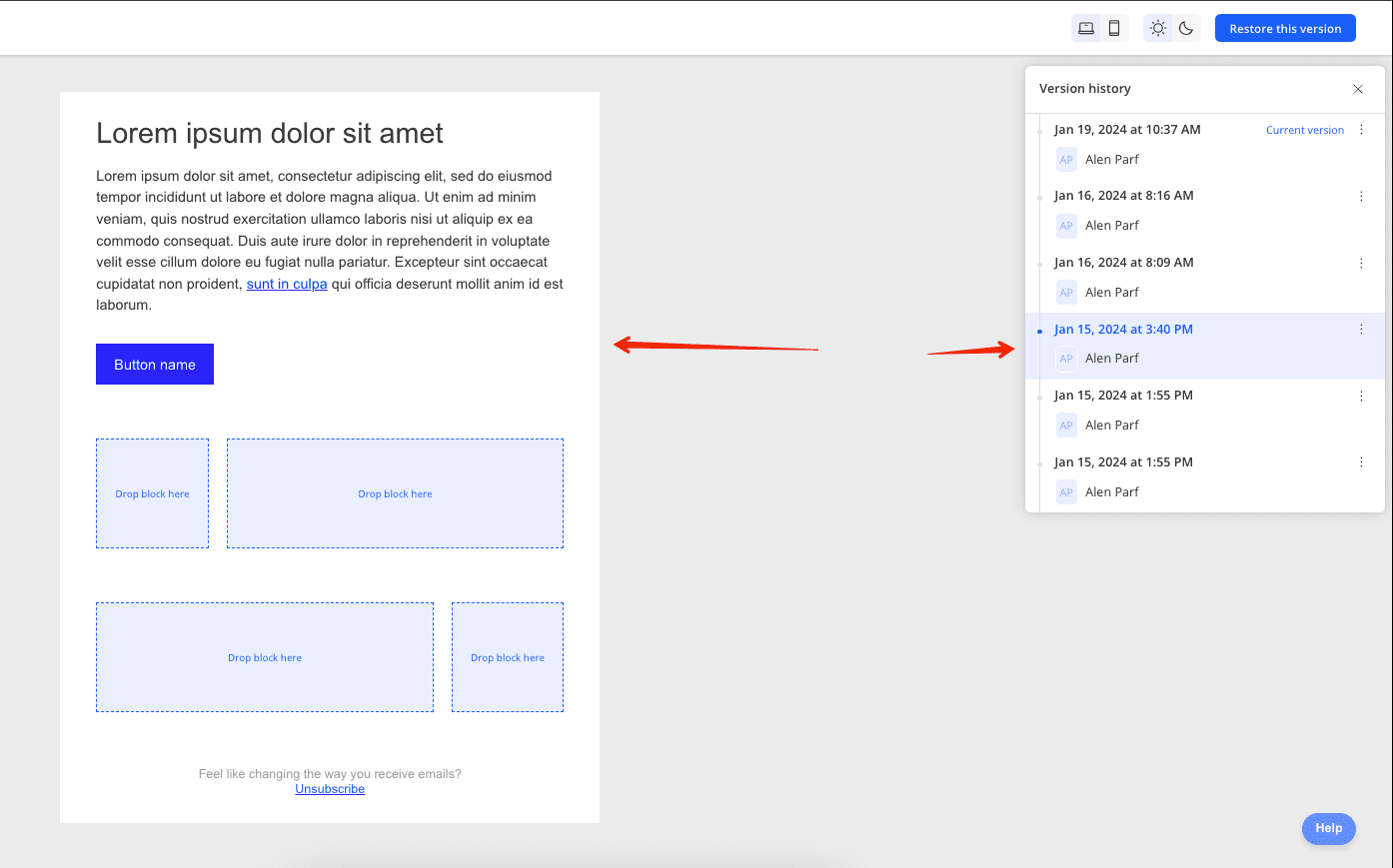This screenshot has height=868, width=1393.
Task: Close the Version history panel
Action: pos(1358,89)
